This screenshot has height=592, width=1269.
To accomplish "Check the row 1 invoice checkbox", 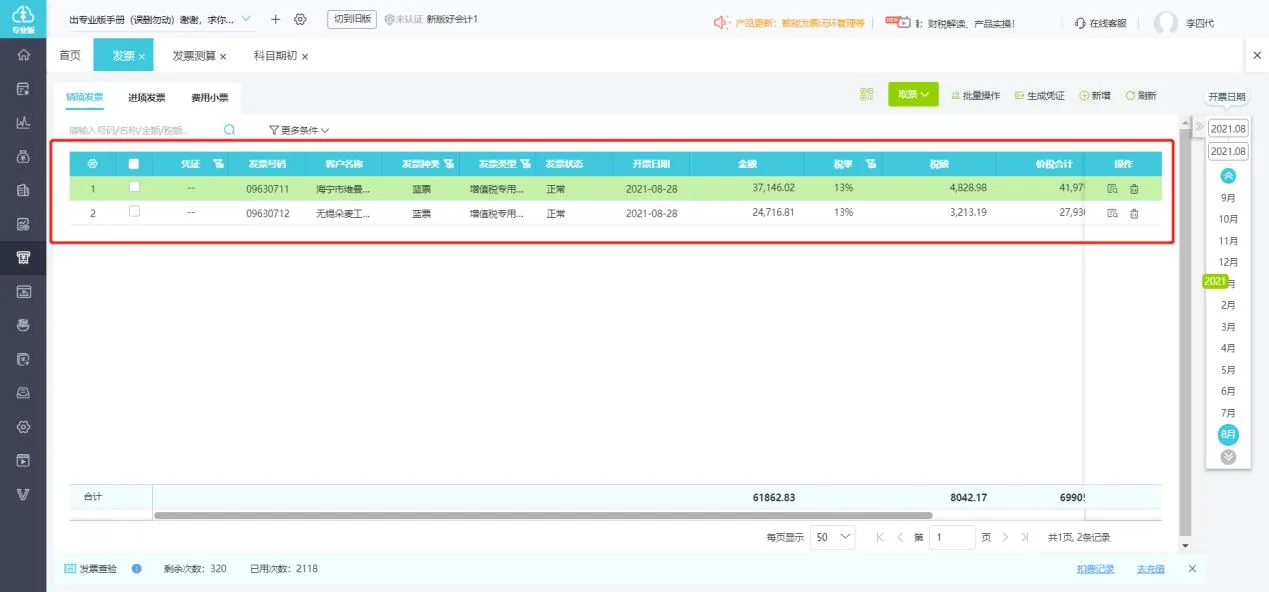I will pos(134,187).
